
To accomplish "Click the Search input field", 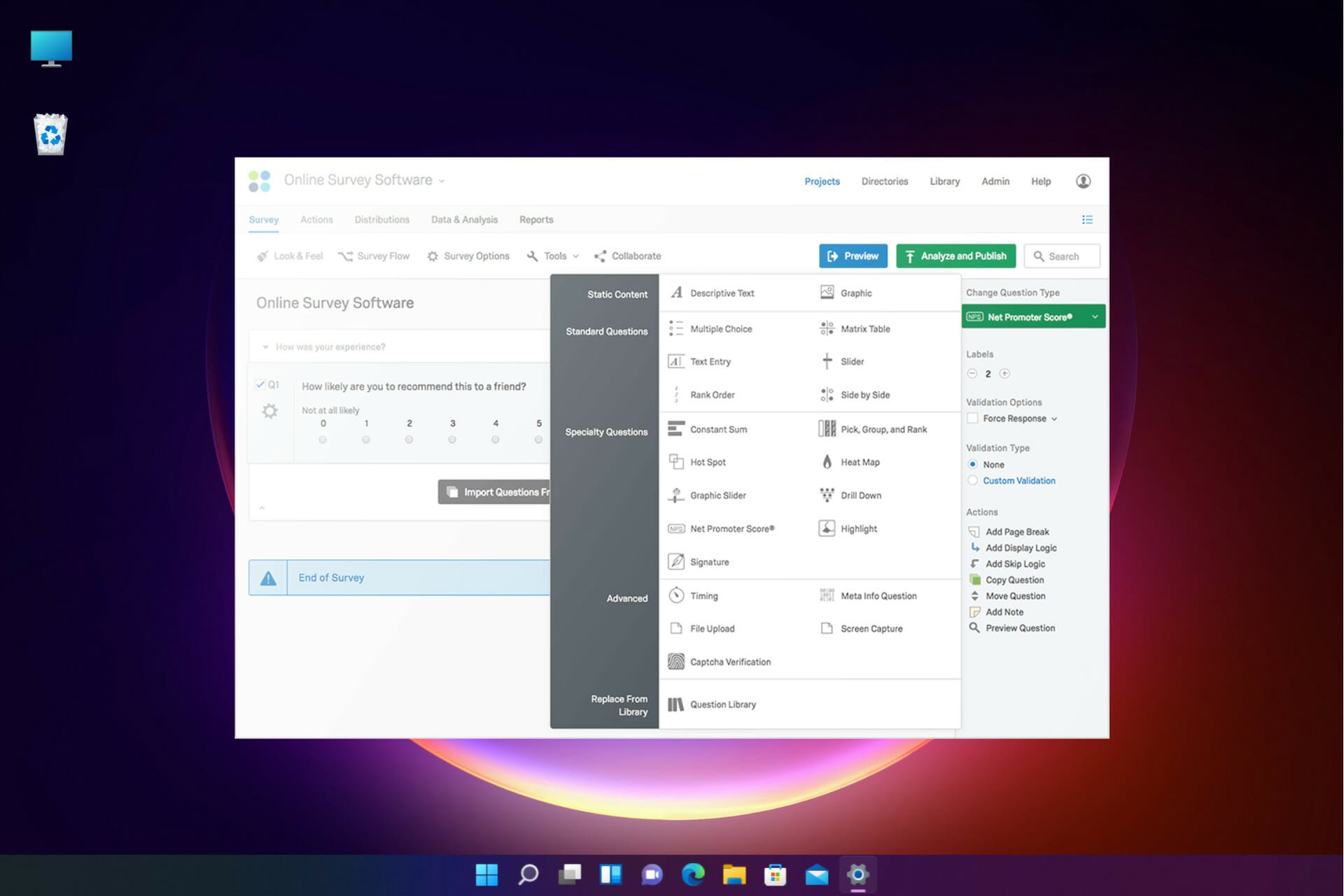I will [1062, 256].
